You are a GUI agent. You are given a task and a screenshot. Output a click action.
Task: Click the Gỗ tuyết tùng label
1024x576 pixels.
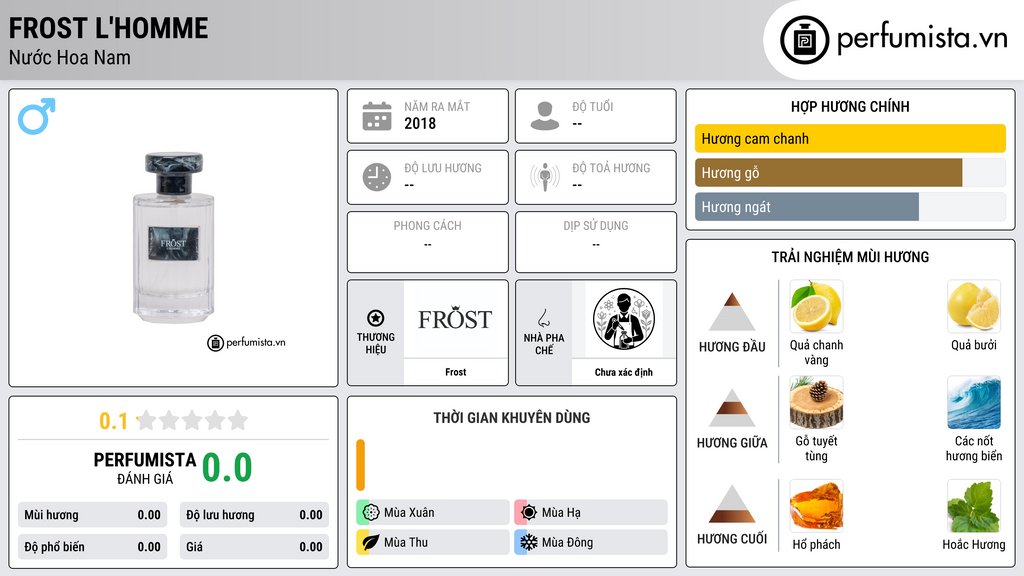(x=816, y=449)
